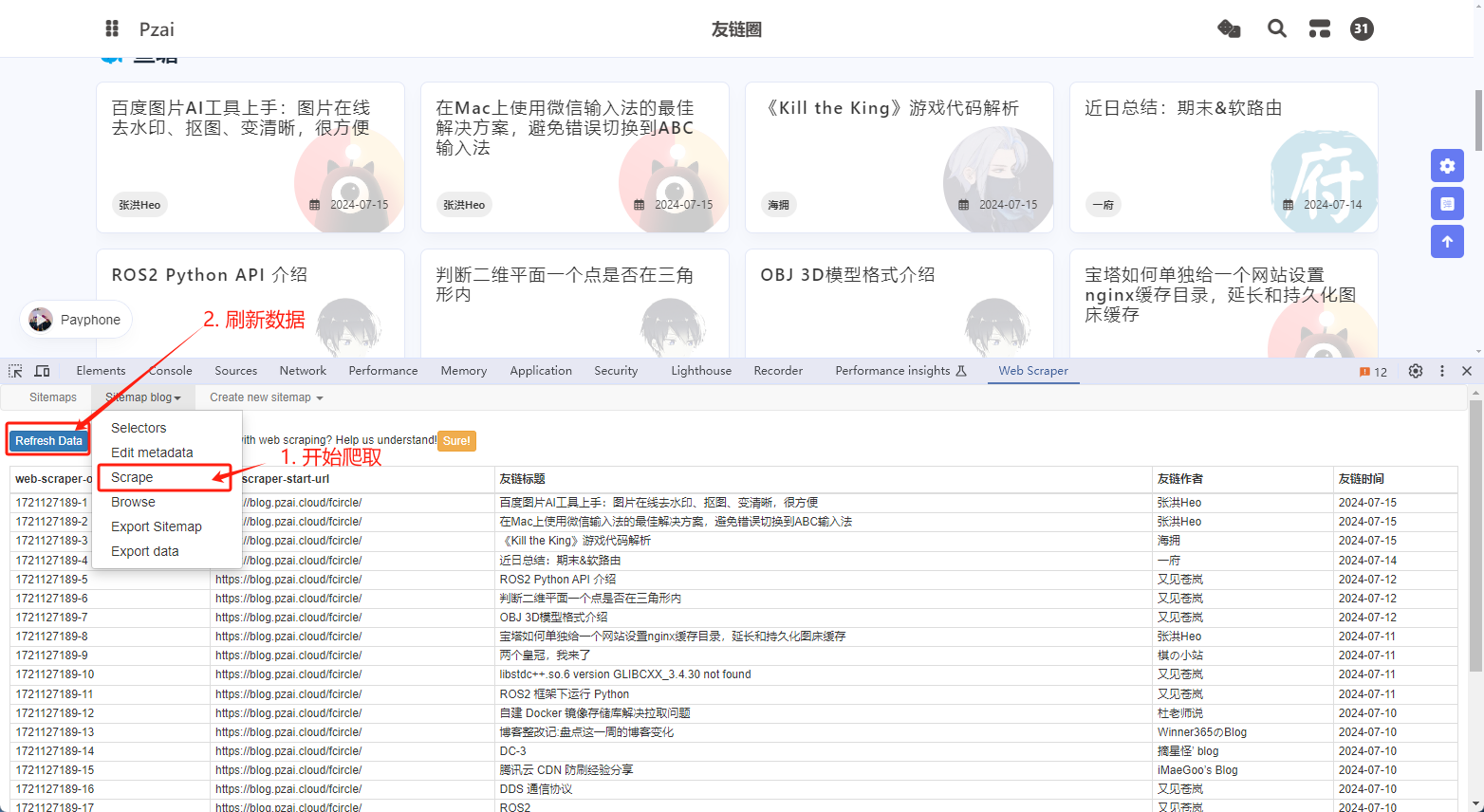This screenshot has height=812, width=1484.
Task: Open the random article dice icon
Action: point(1229,28)
